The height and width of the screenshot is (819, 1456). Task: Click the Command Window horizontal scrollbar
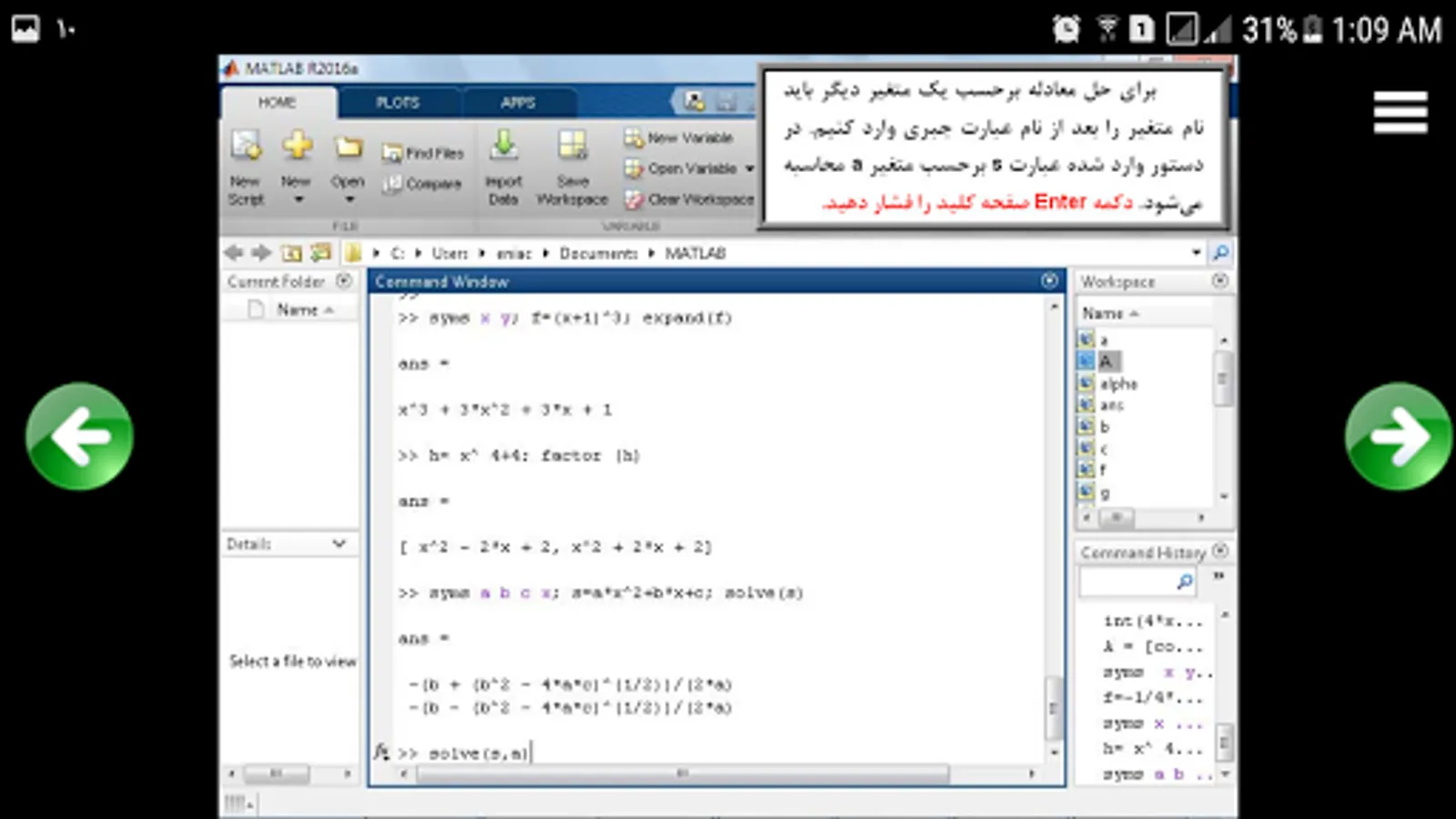682,773
